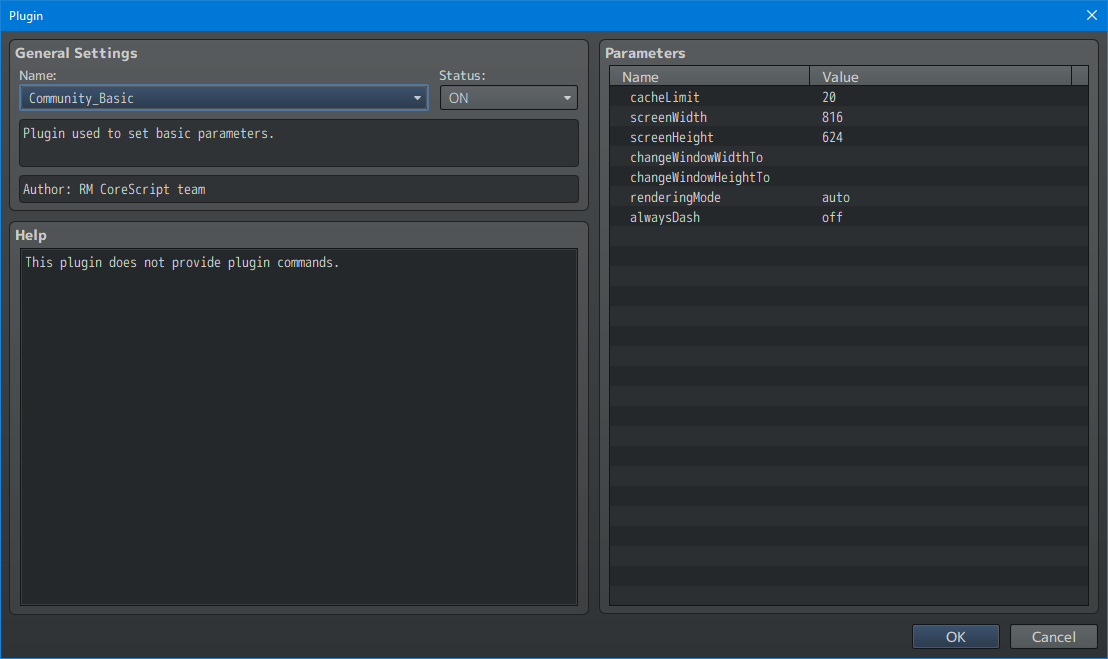Select the screenHeight parameter row

[x=849, y=137]
